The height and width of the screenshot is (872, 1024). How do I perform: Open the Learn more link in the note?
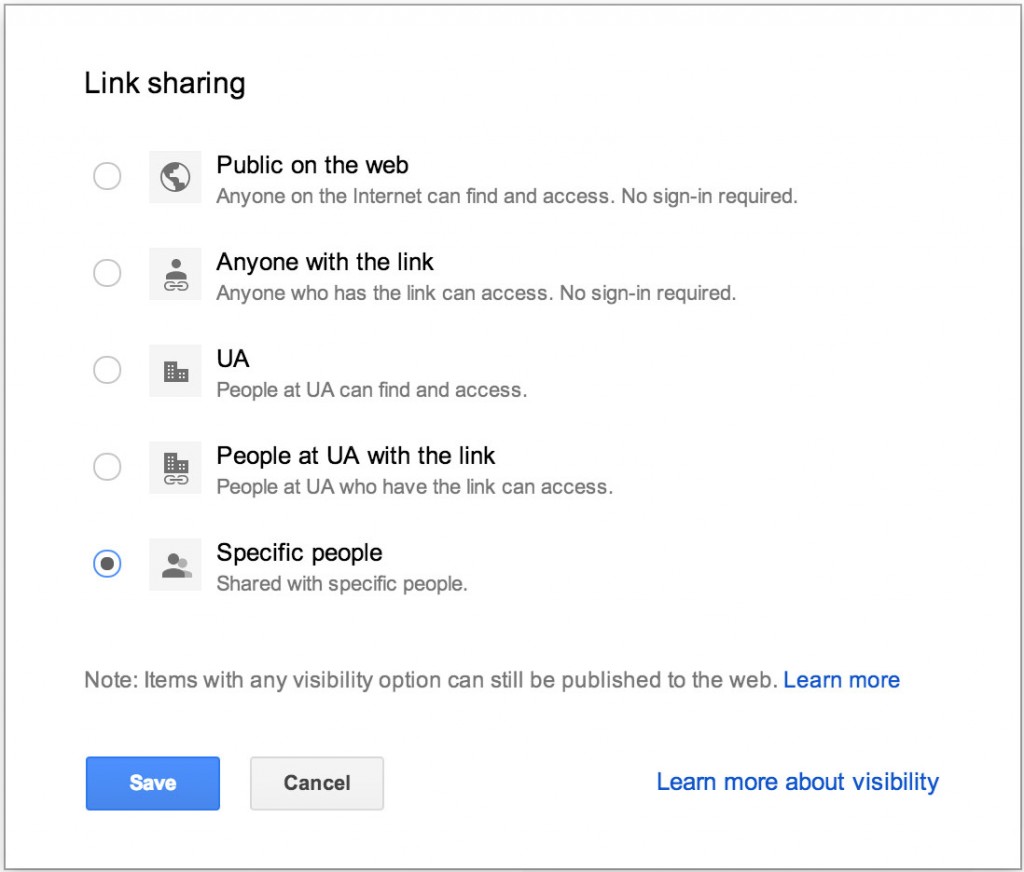(x=841, y=680)
